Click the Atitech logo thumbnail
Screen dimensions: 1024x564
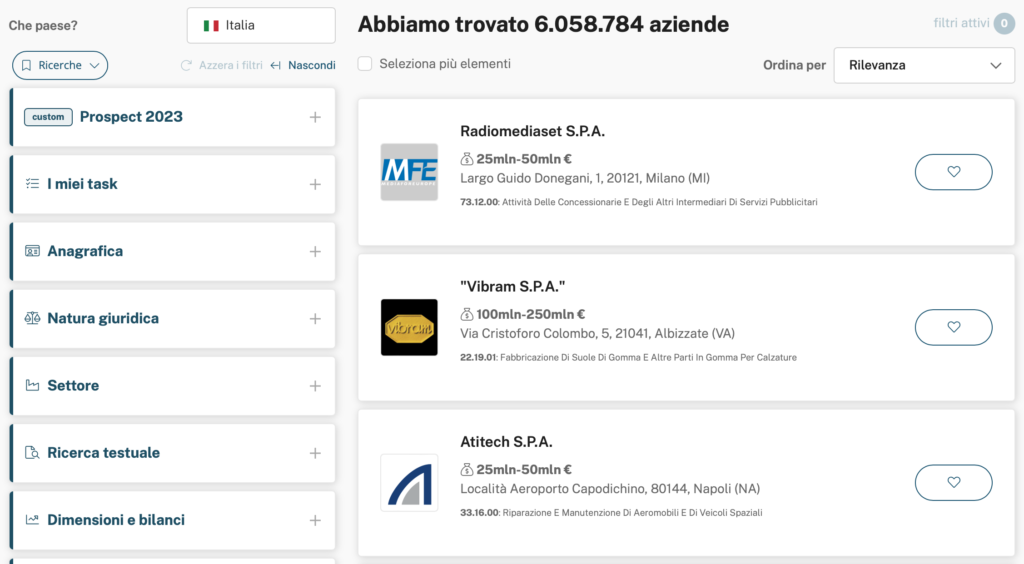[x=409, y=482]
